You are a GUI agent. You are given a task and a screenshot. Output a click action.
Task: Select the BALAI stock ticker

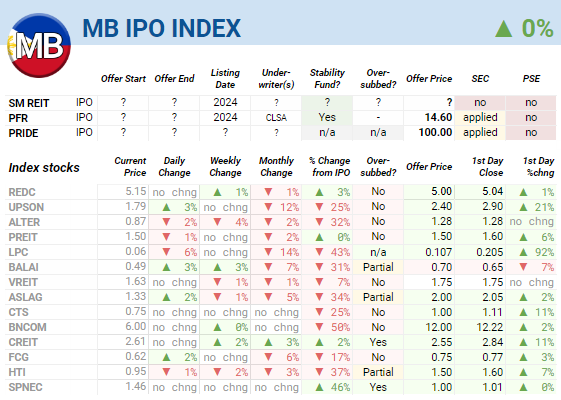pyautogui.click(x=24, y=268)
